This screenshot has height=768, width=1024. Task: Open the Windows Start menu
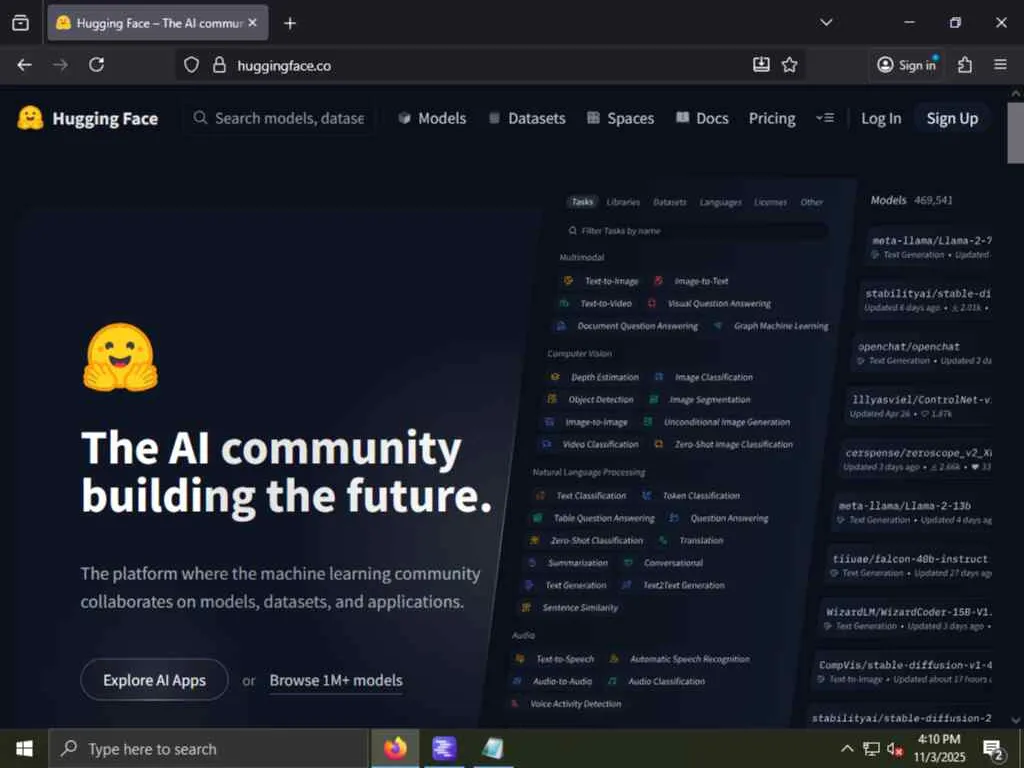24,748
